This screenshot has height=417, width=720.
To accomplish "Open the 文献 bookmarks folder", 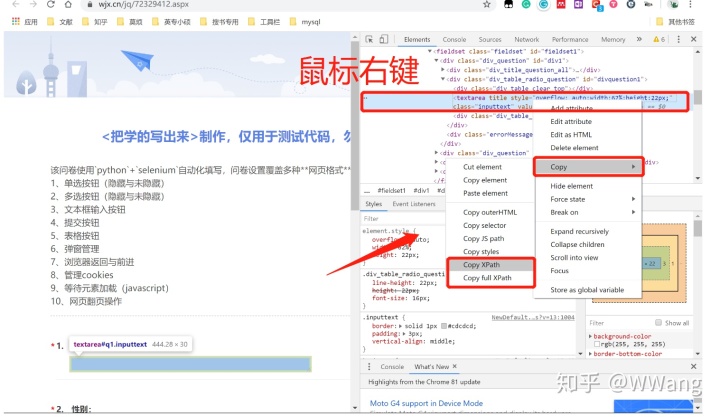I will click(x=60, y=22).
